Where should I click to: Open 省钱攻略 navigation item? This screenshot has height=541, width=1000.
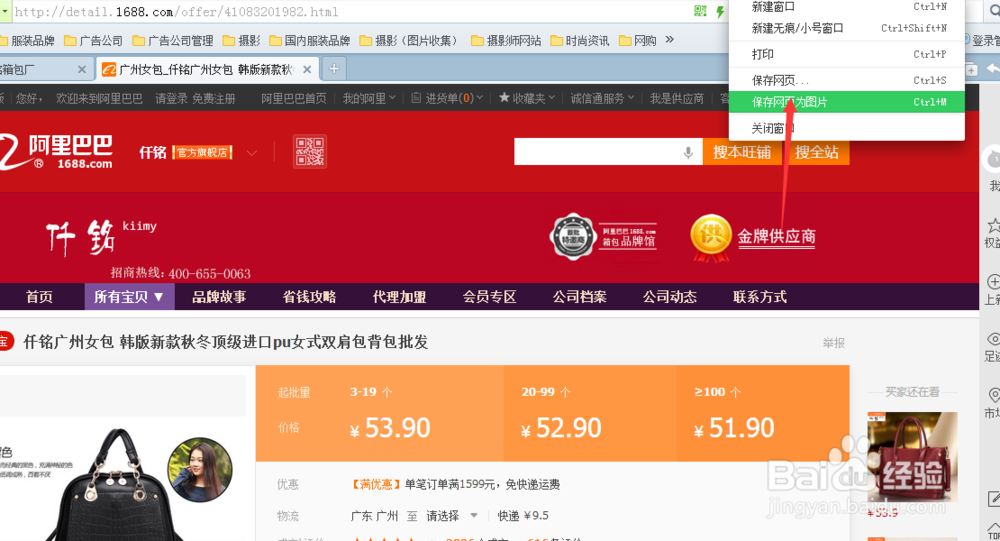[x=309, y=297]
